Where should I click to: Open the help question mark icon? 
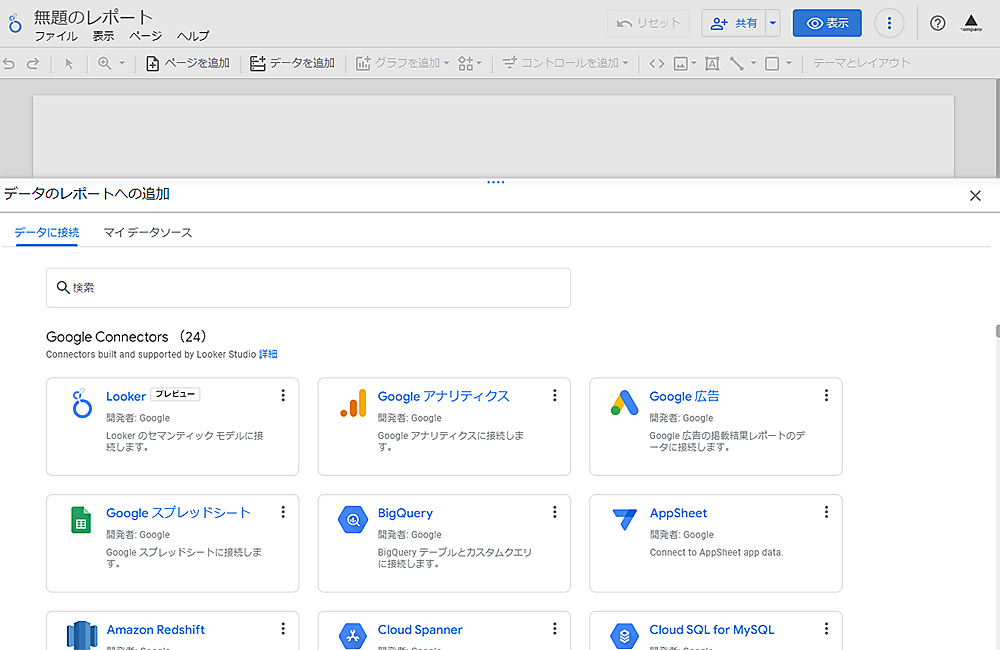tap(937, 23)
